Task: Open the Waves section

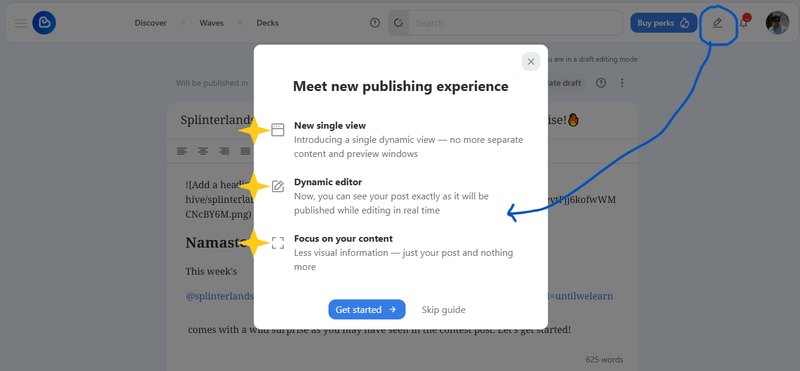Action: coord(211,23)
